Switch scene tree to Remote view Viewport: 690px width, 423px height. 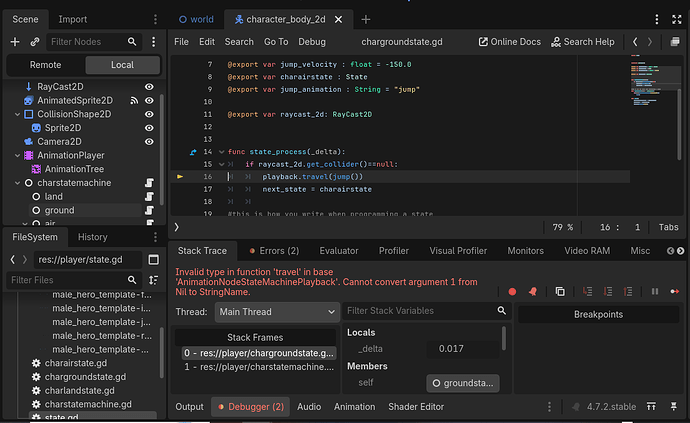[x=45, y=65]
